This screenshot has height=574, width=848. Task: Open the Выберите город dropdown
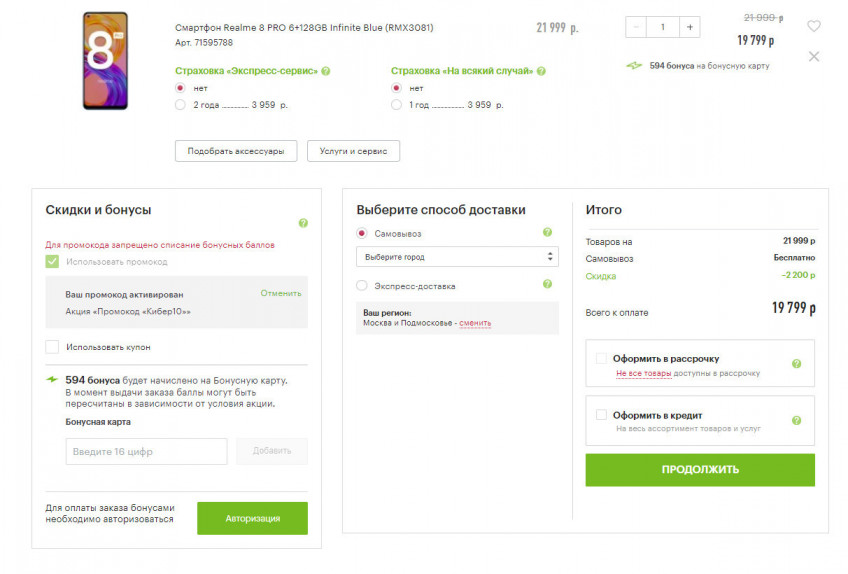[457, 257]
